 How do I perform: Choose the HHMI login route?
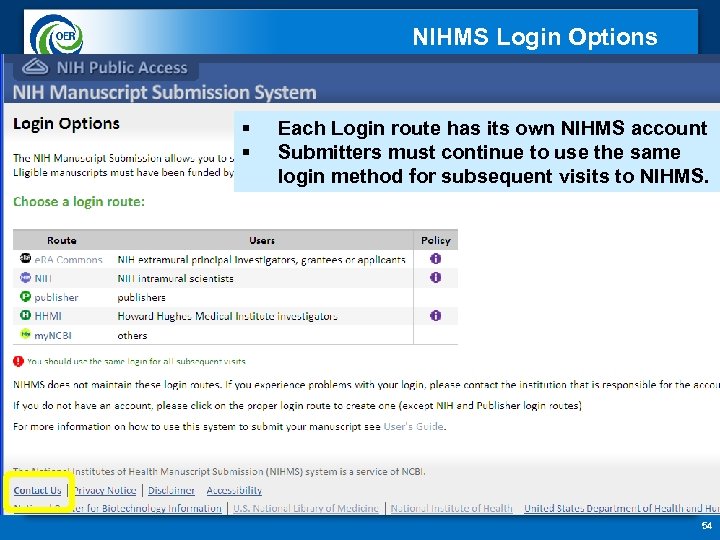(48, 316)
